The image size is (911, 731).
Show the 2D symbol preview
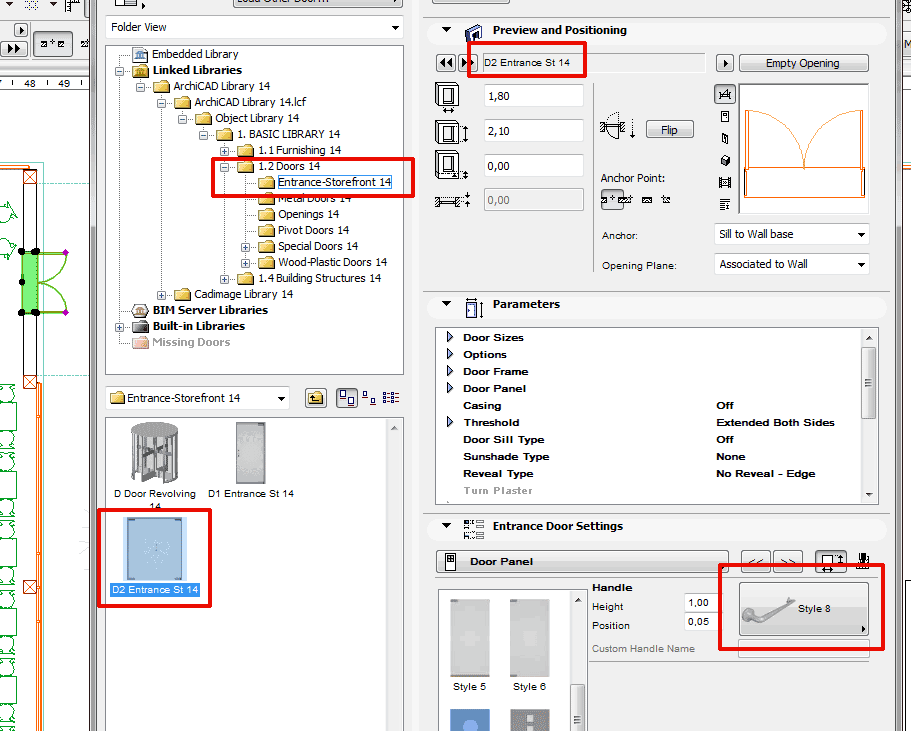point(725,94)
